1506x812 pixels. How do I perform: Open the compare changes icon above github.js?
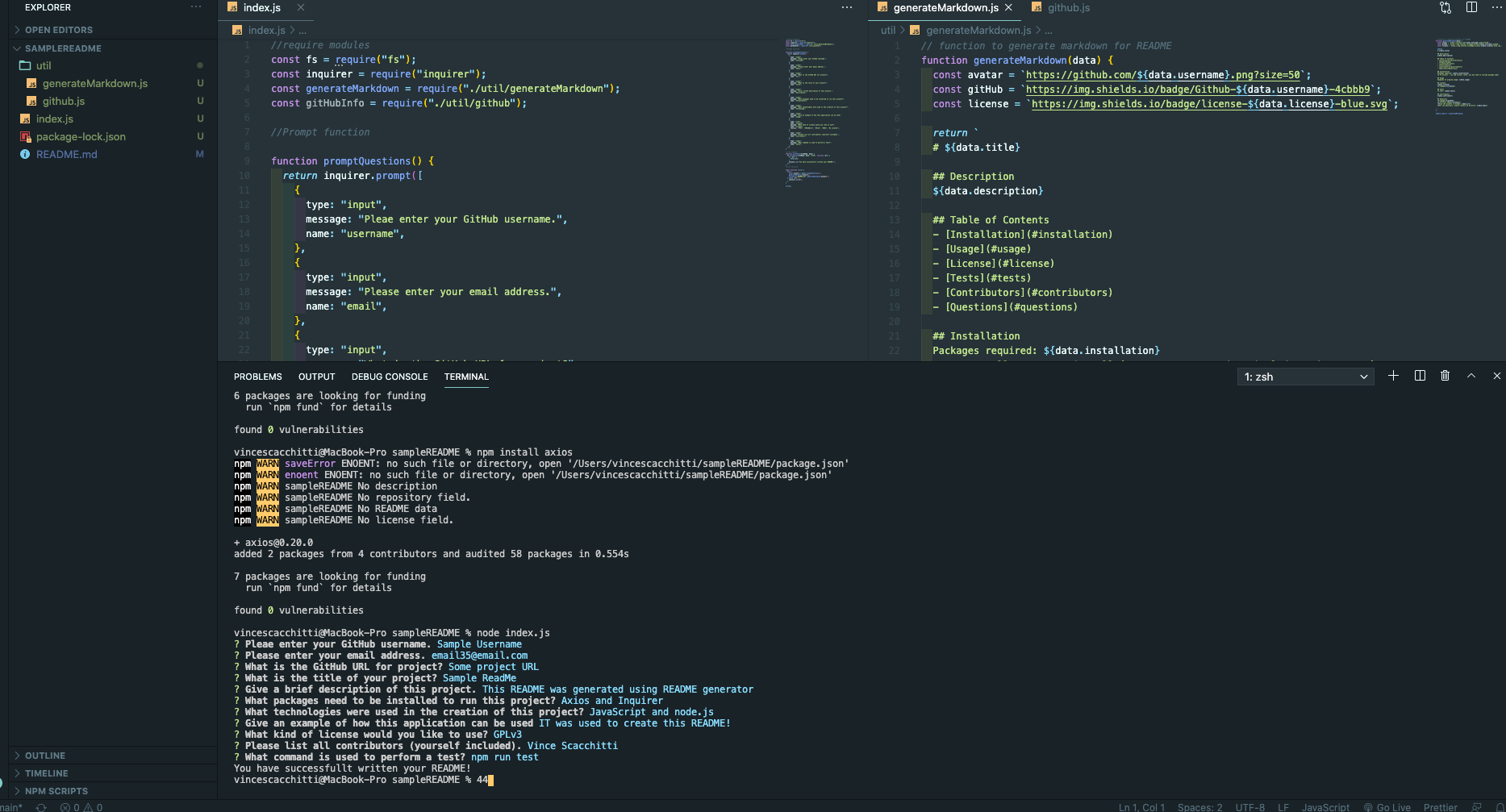click(x=1444, y=7)
